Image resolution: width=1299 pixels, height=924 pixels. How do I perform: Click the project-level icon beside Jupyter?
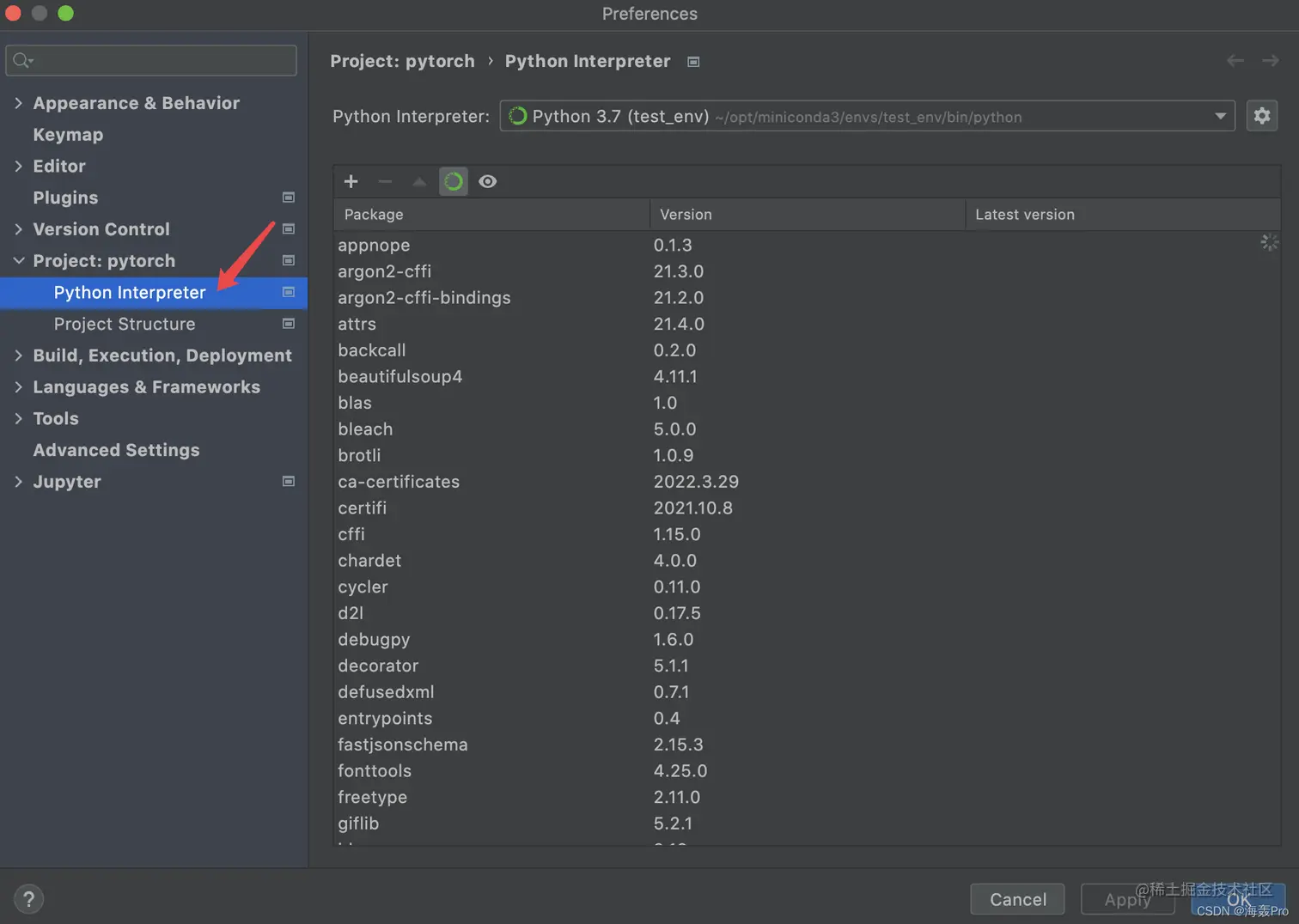289,482
